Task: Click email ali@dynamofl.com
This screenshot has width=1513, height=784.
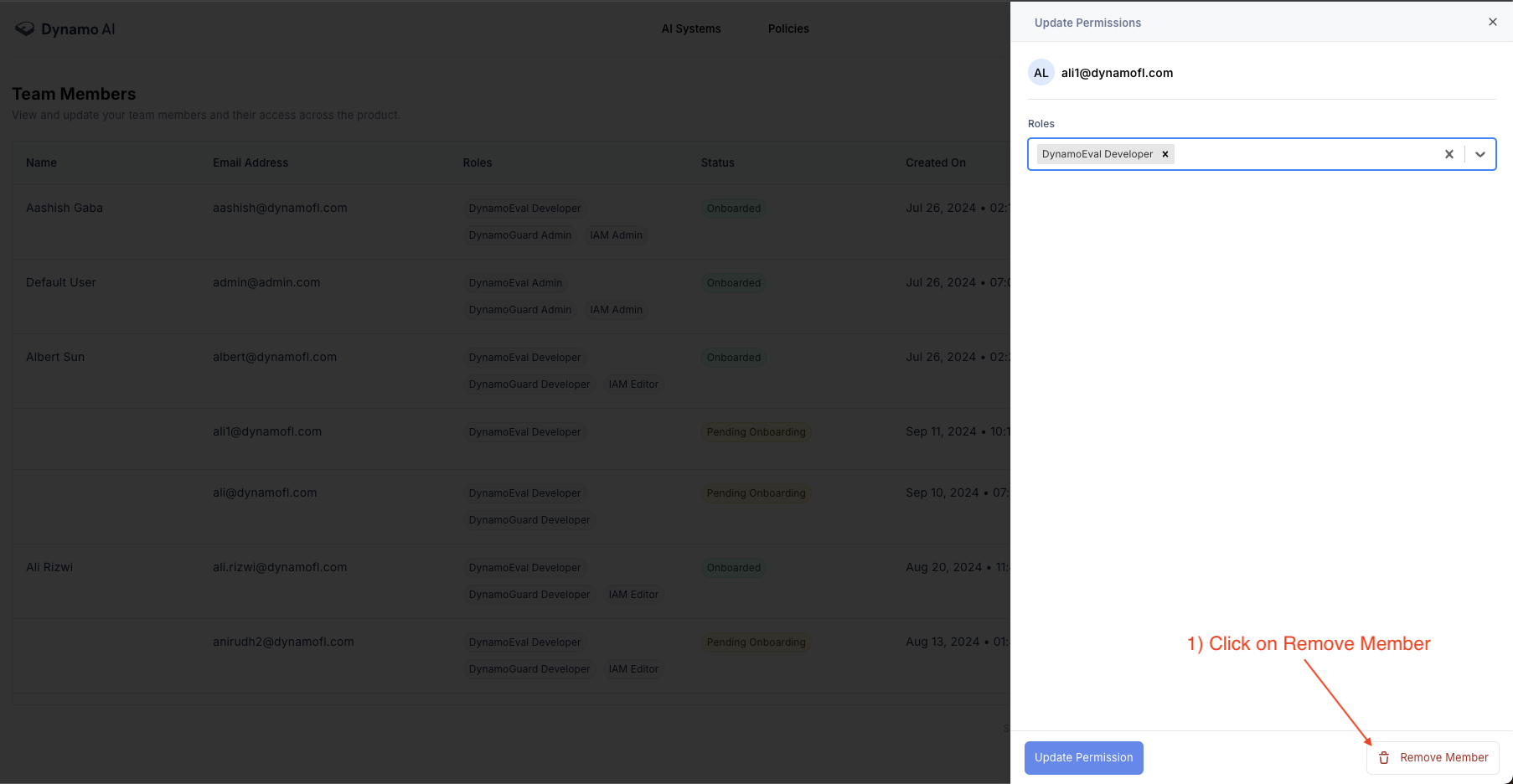Action: pyautogui.click(x=265, y=493)
